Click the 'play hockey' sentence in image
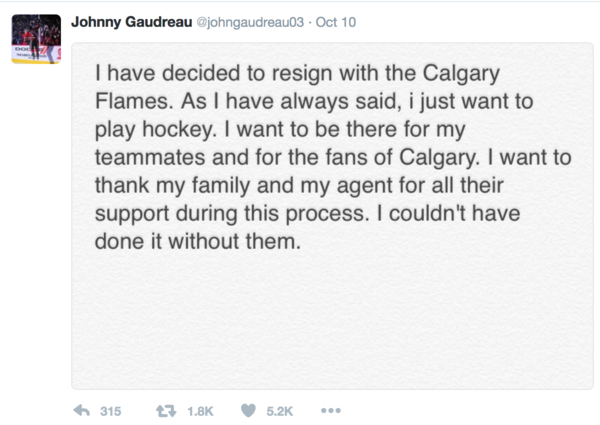This screenshot has width=600, height=425. coord(156,129)
